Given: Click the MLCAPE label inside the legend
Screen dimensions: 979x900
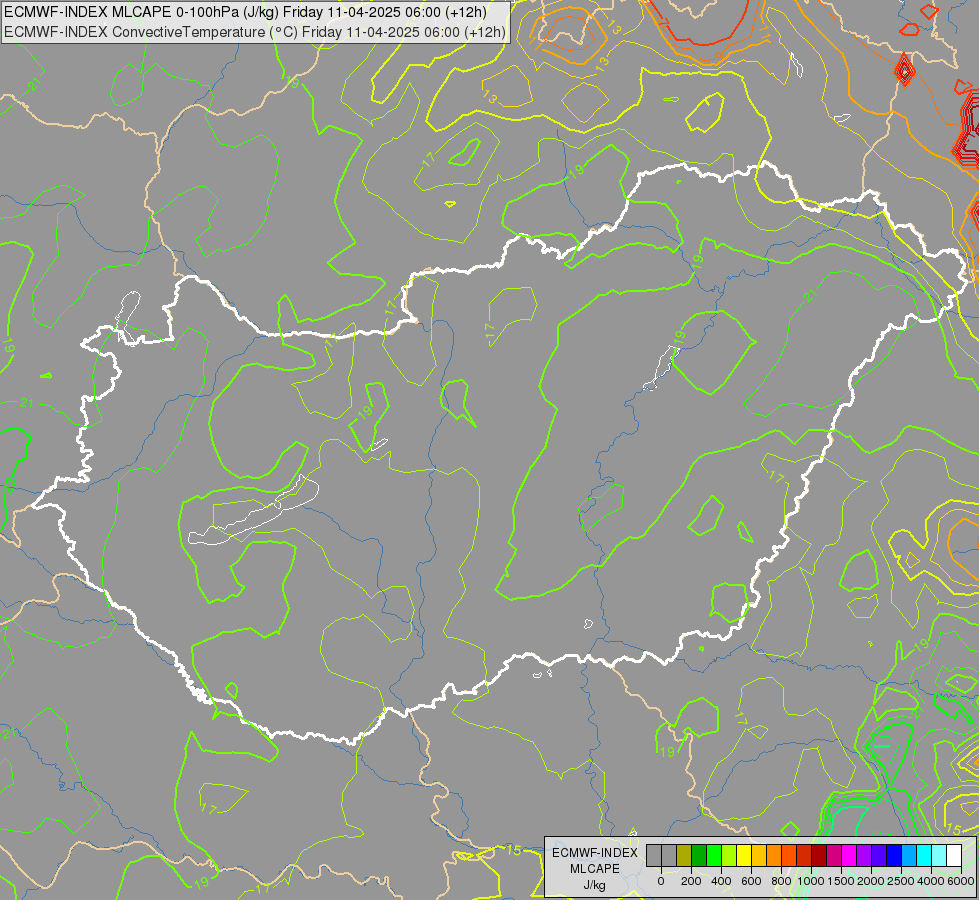Looking at the screenshot, I should point(595,869).
